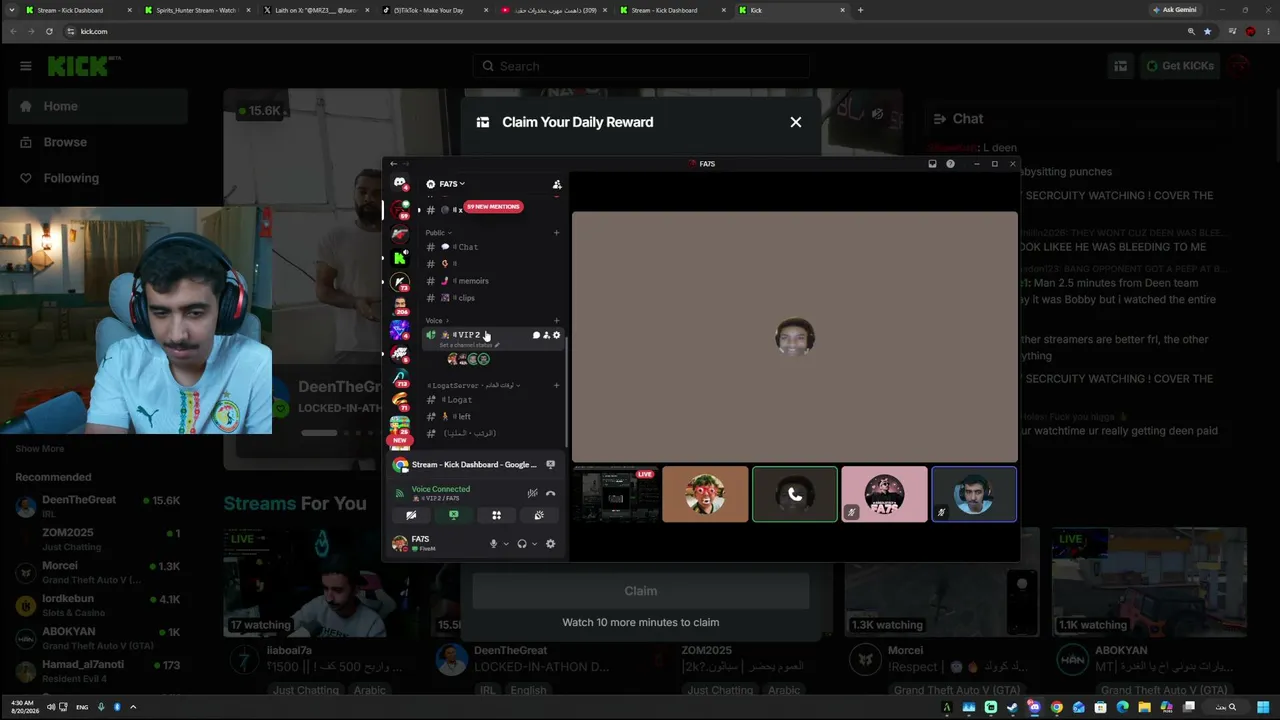Expand microphone input options arrow
This screenshot has width=1280, height=720.
(x=506, y=544)
